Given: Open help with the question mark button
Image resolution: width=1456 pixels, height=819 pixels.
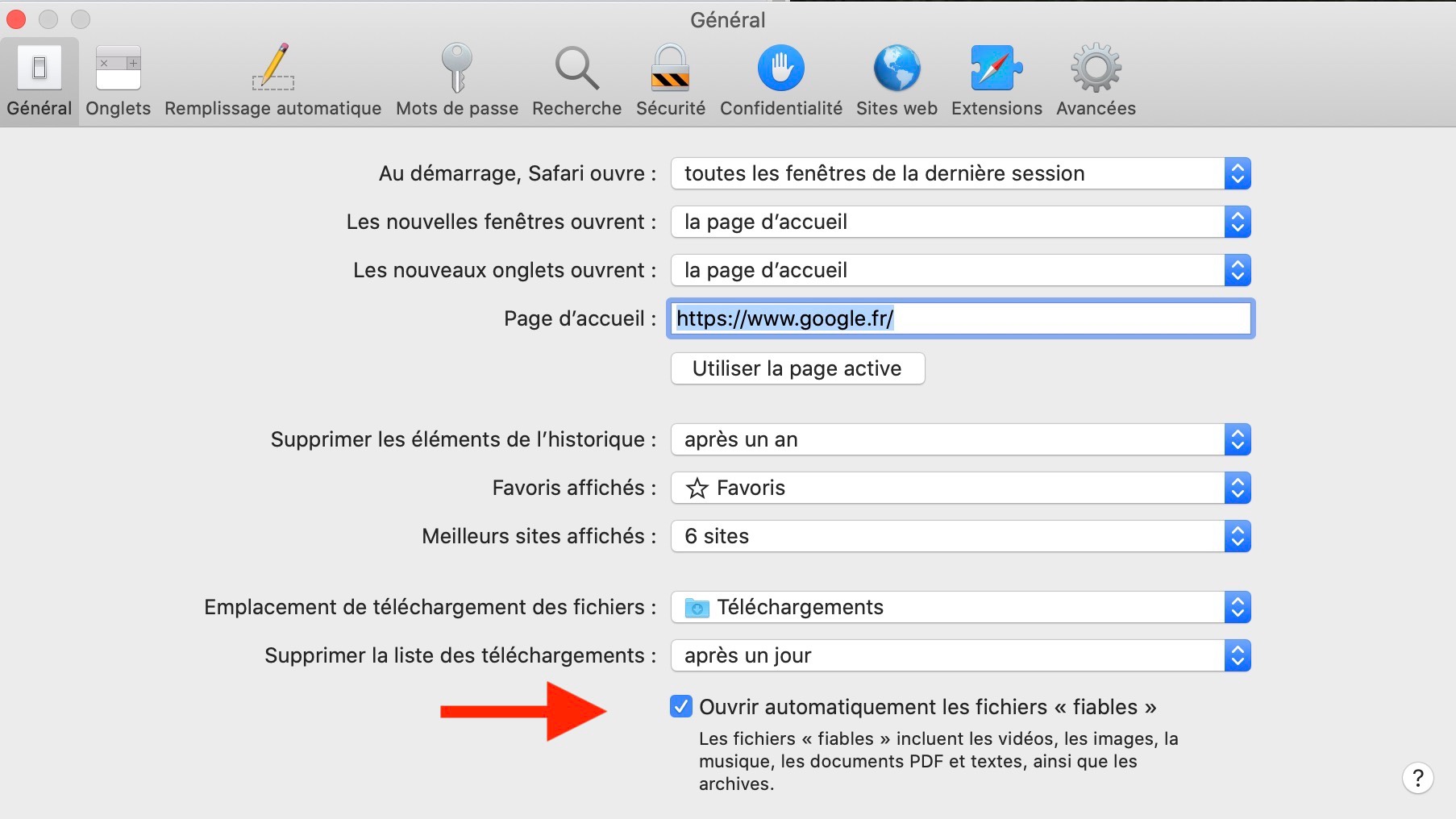Looking at the screenshot, I should pos(1418,779).
